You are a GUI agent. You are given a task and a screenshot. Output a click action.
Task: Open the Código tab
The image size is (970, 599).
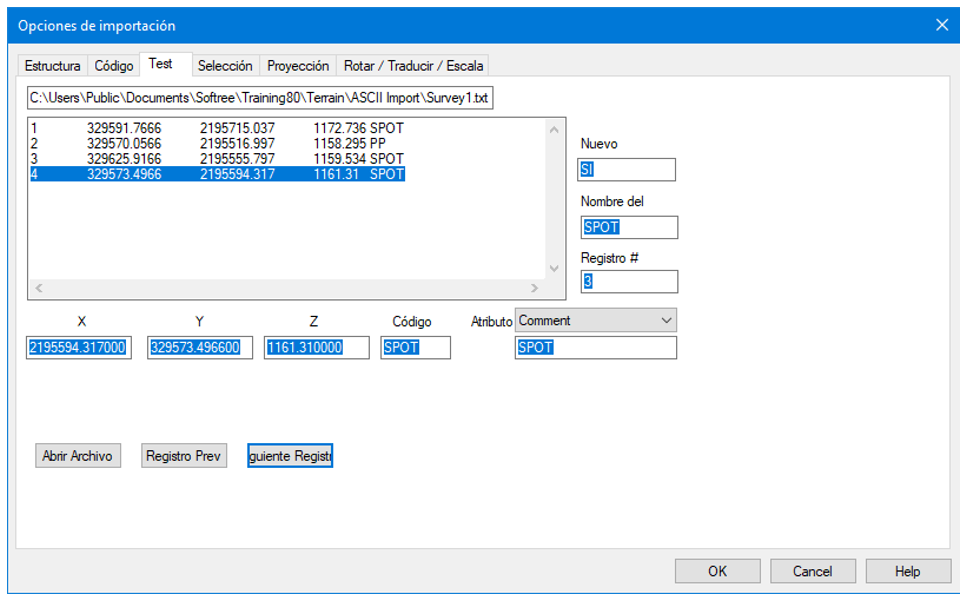[x=113, y=66]
